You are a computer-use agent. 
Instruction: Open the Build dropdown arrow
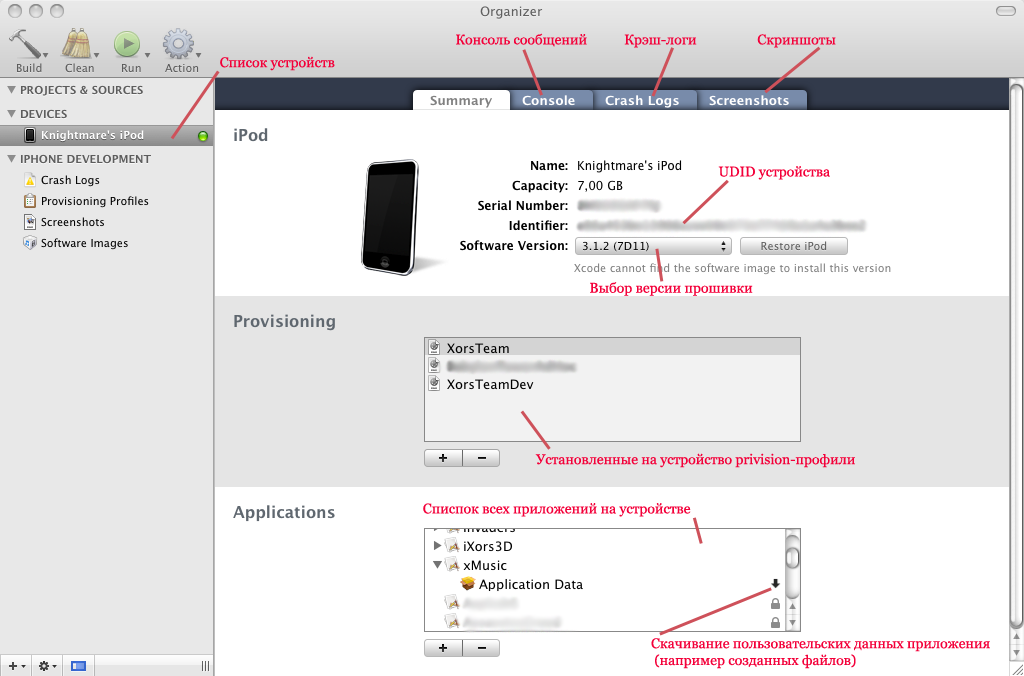(x=46, y=56)
